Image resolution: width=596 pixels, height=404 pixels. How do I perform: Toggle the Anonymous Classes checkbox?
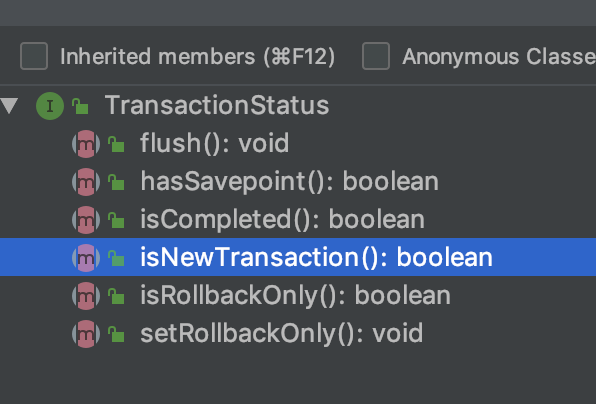point(376,56)
